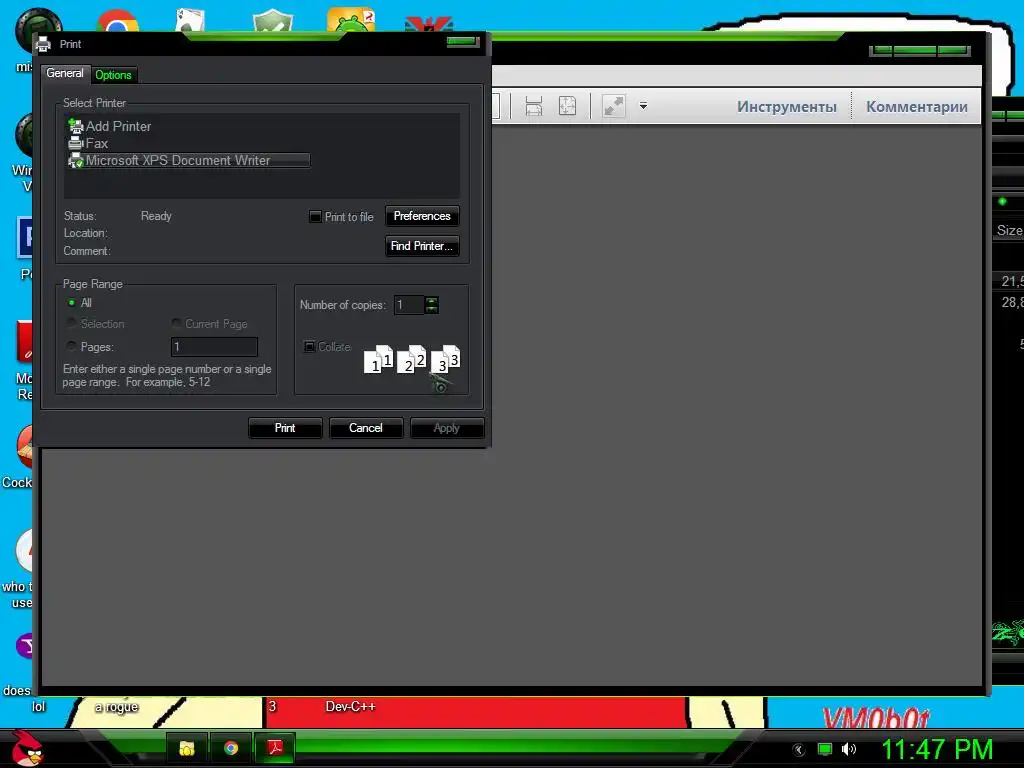Click the Print button

click(285, 428)
